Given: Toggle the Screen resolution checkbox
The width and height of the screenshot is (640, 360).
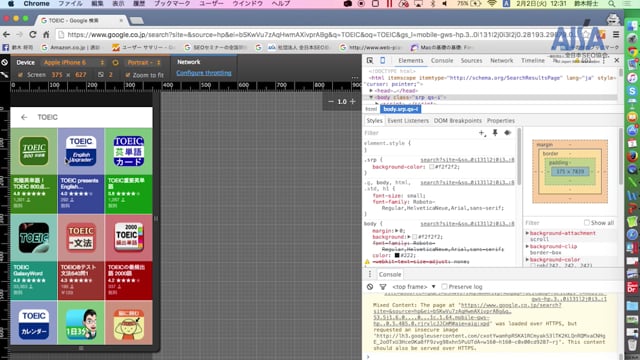Looking at the screenshot, I should (20, 75).
